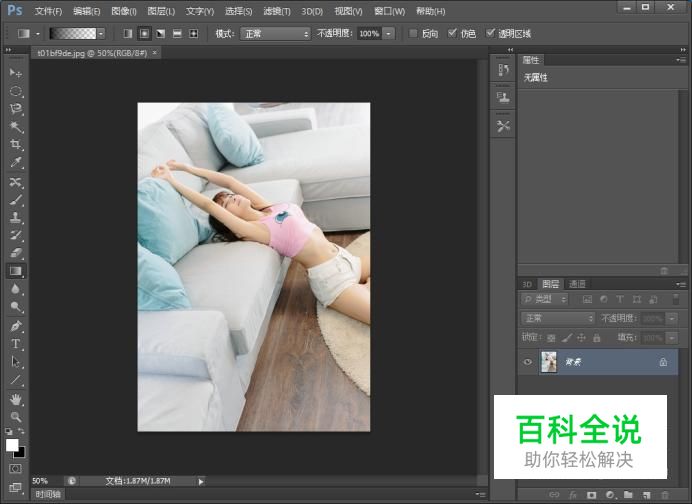Open the 时间轴 timeline tab
This screenshot has height=504, width=692.
coord(48,494)
